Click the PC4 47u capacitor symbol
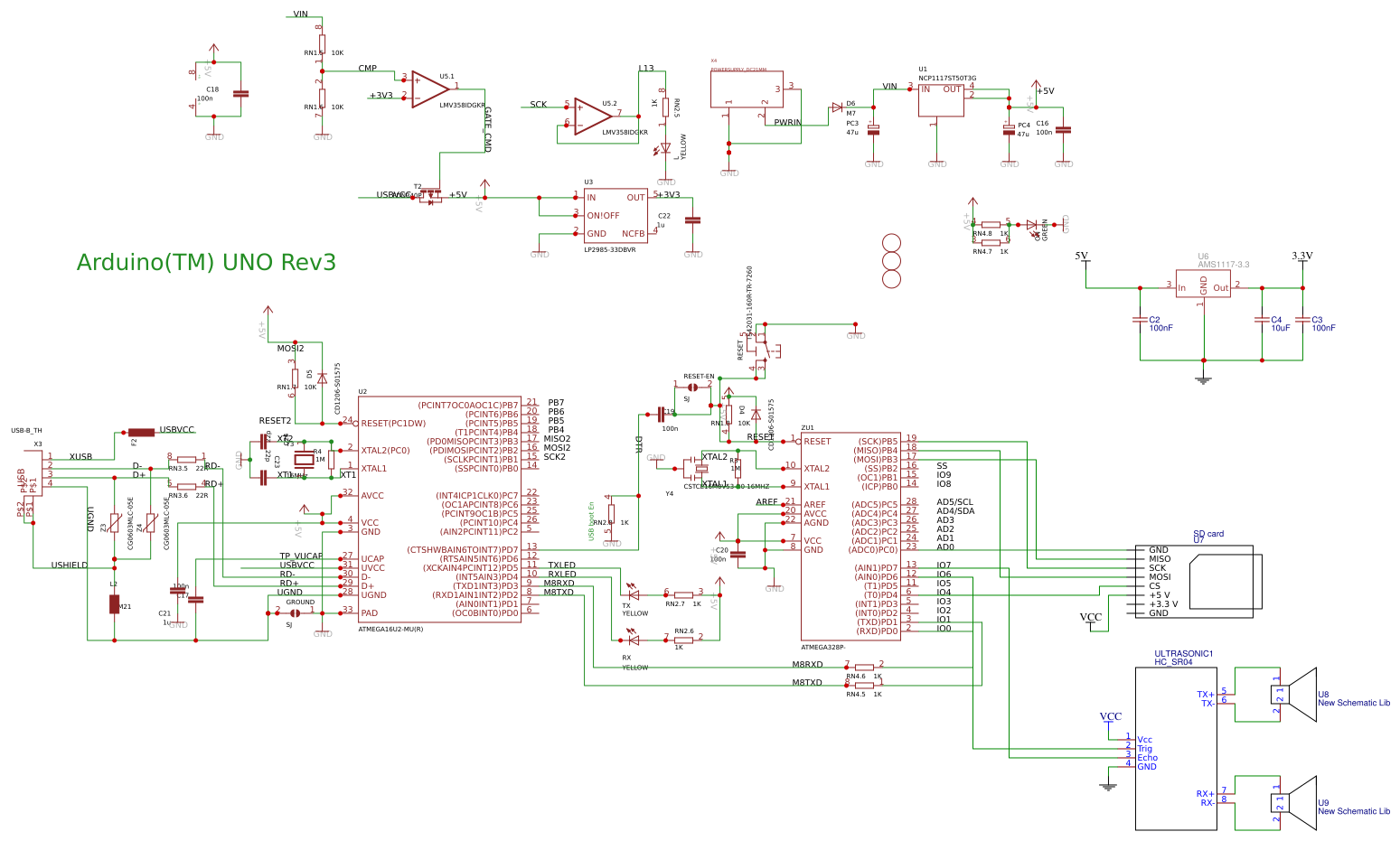This screenshot has width=1400, height=841. [x=1009, y=129]
